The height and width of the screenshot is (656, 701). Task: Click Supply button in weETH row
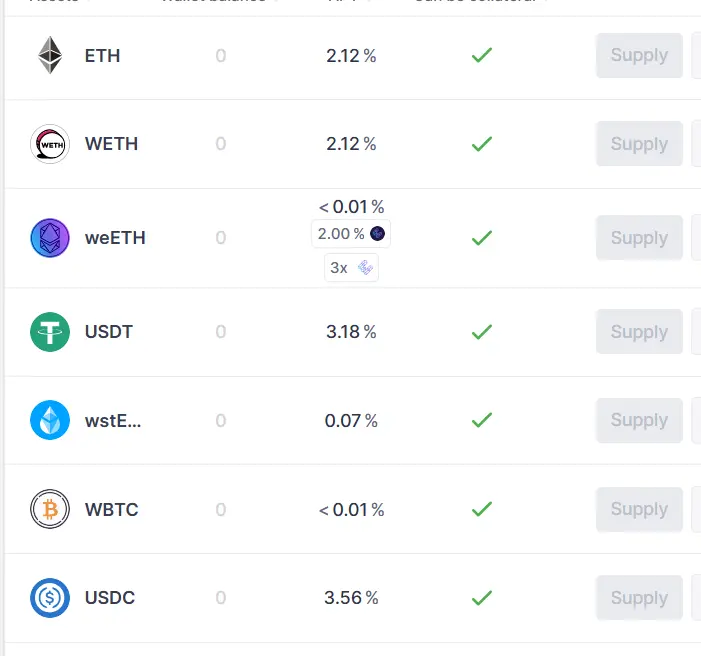(x=639, y=238)
